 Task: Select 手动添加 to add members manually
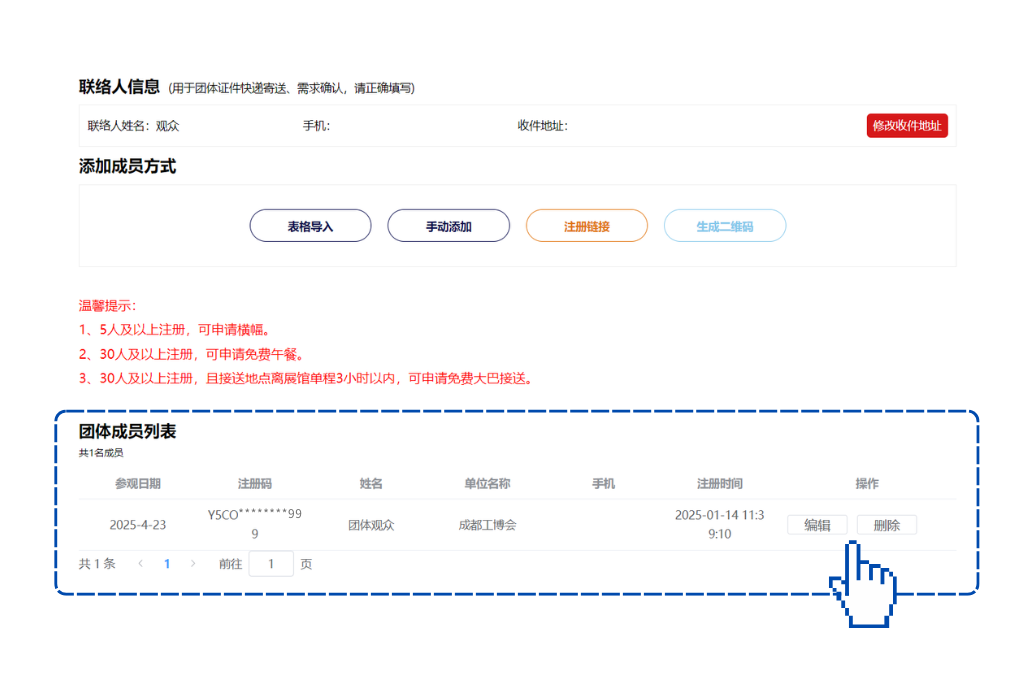[x=448, y=226]
